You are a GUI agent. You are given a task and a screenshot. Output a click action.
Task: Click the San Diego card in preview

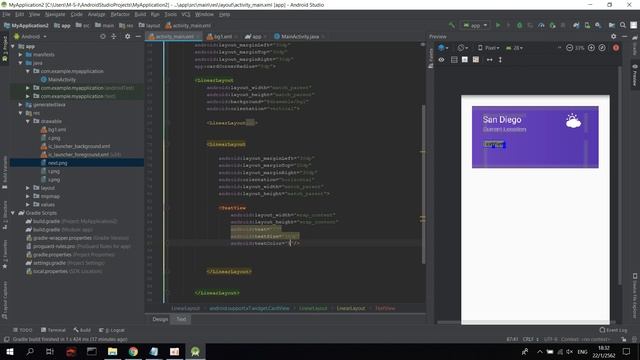[535, 137]
